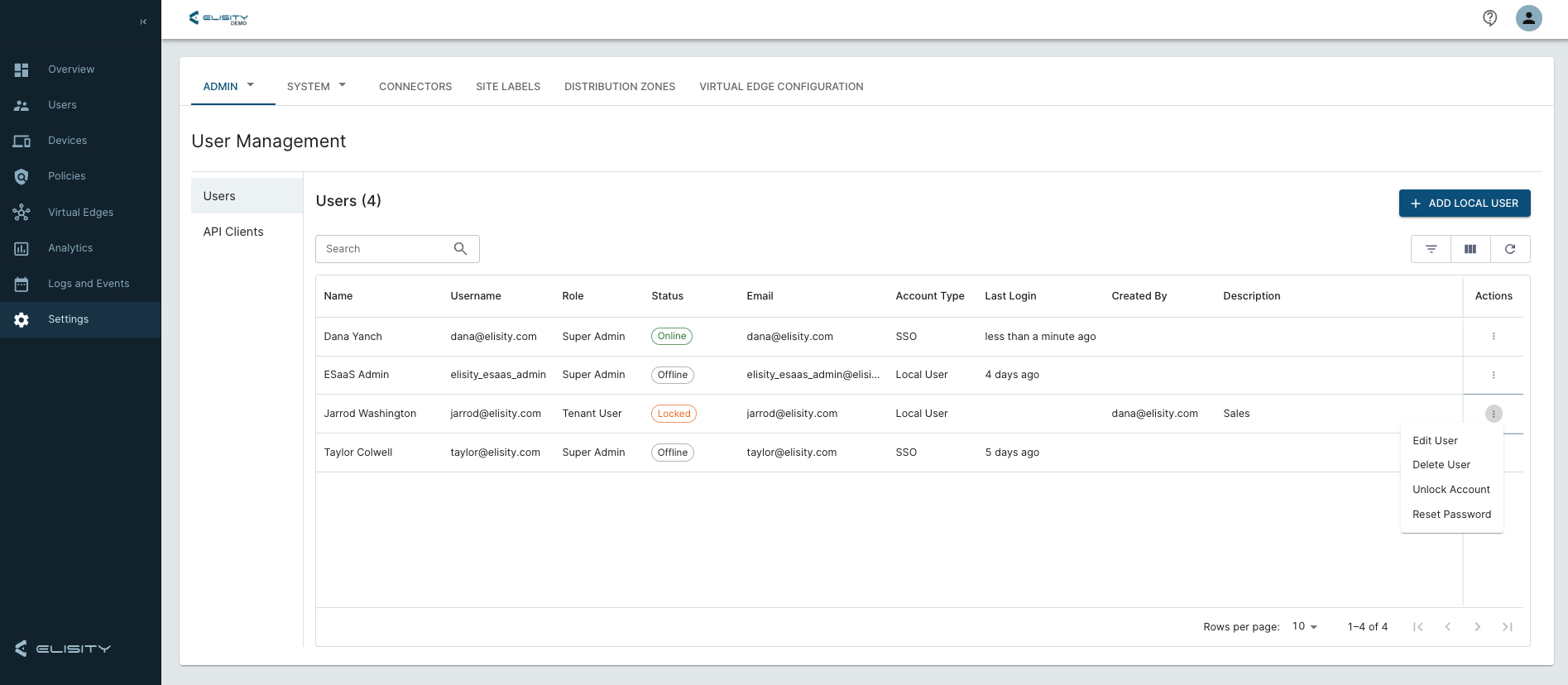Click the ADD LOCAL USER button
Viewport: 1568px width, 685px height.
pyautogui.click(x=1464, y=204)
